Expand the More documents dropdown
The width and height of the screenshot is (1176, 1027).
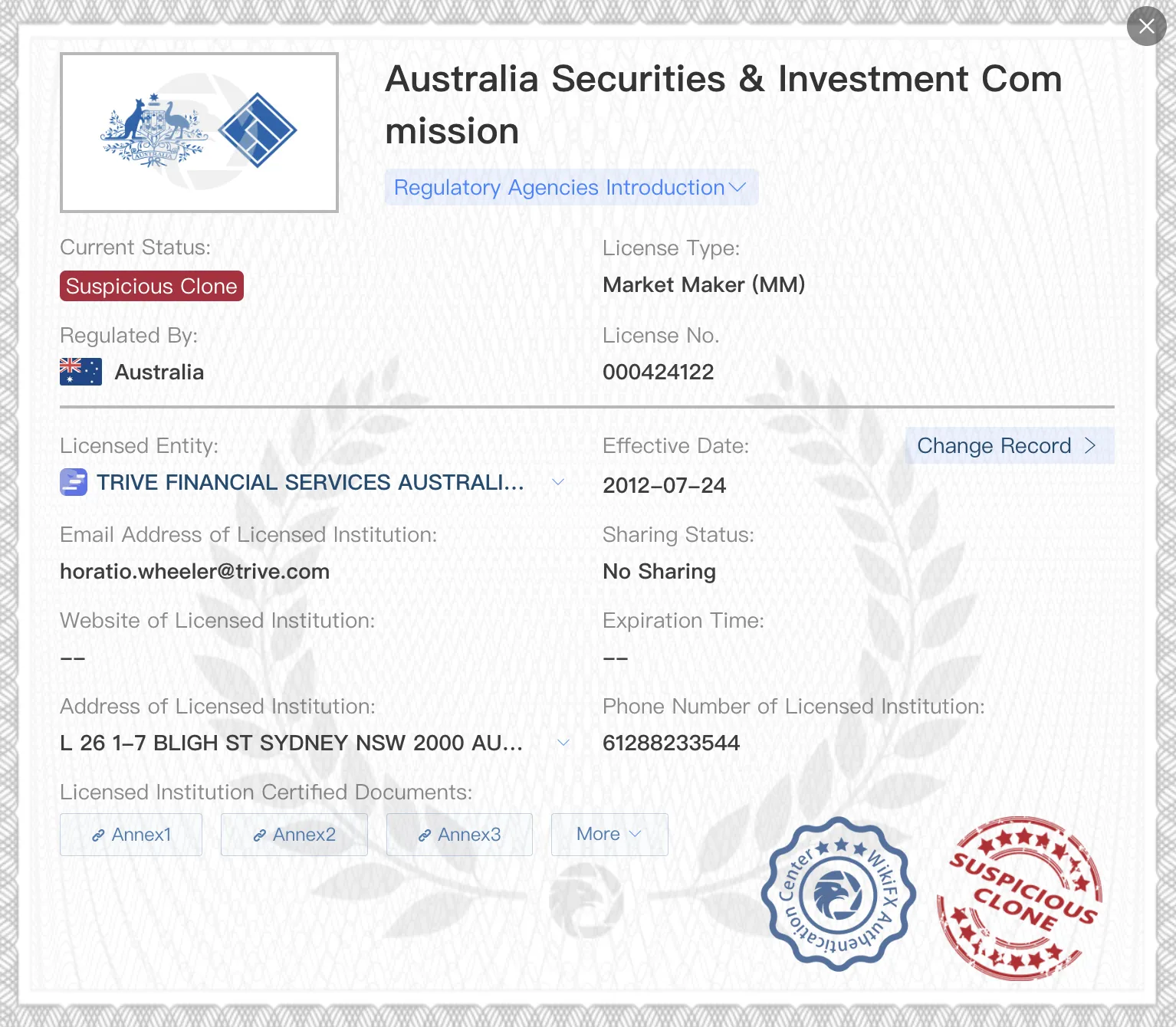[609, 835]
